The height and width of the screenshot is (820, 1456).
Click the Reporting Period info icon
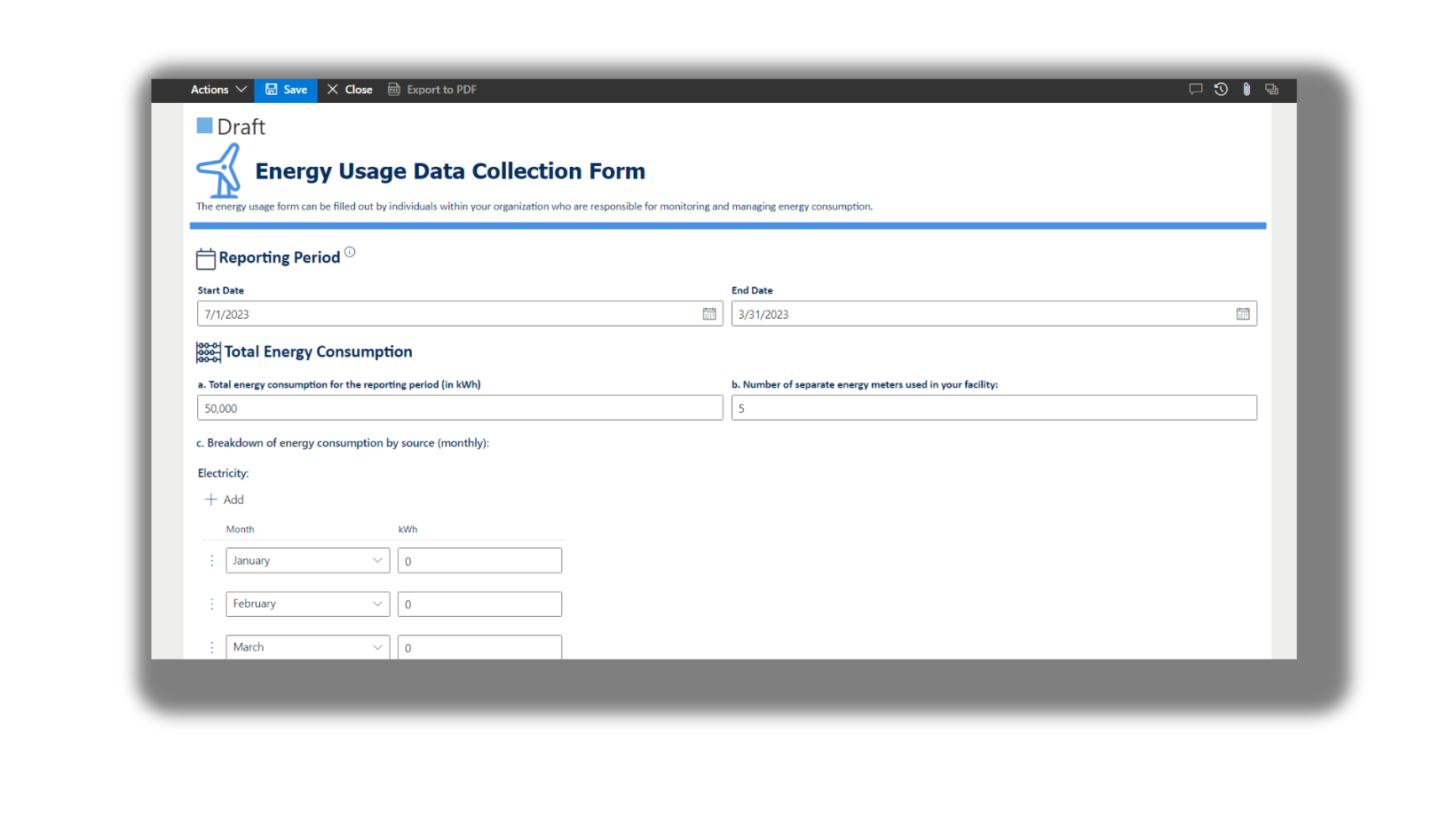coord(350,252)
